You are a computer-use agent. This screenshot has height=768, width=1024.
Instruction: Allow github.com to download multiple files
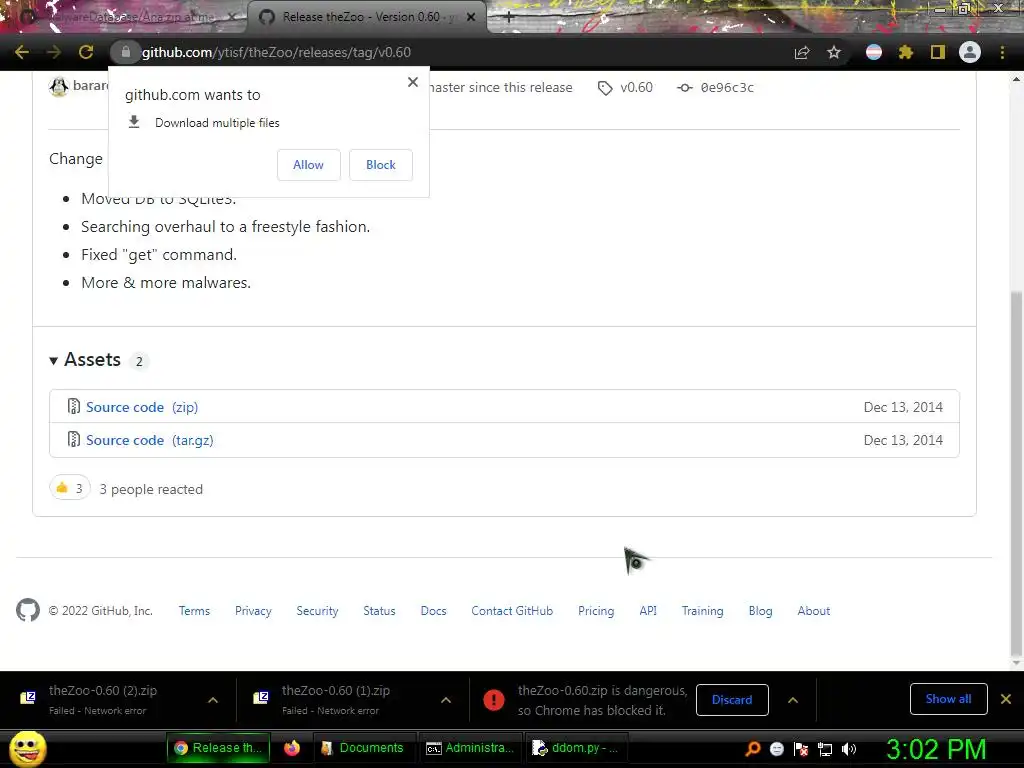click(308, 165)
